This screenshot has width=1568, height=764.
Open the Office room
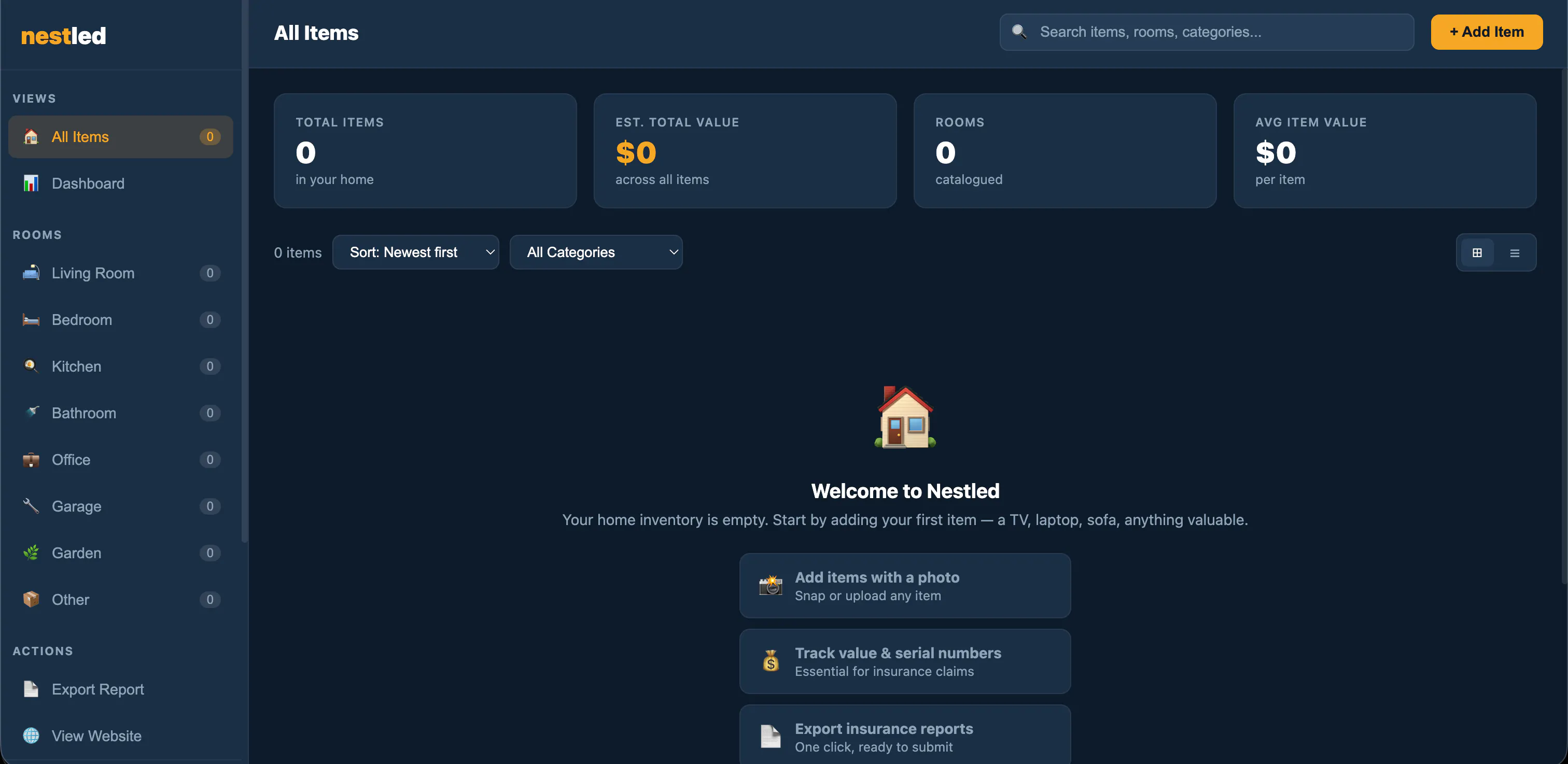[x=120, y=460]
